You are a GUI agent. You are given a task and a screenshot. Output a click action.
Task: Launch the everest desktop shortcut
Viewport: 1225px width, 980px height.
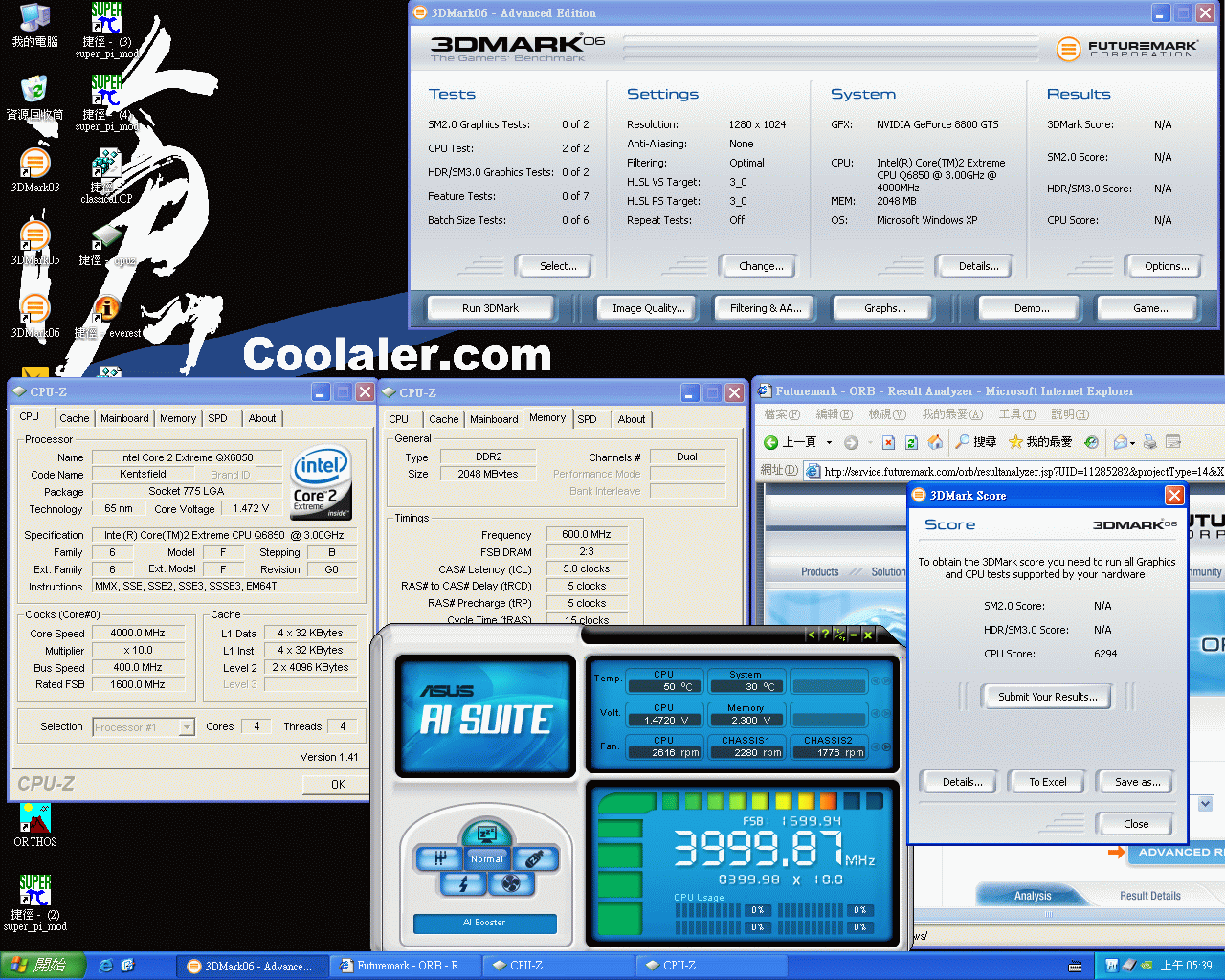(x=107, y=315)
